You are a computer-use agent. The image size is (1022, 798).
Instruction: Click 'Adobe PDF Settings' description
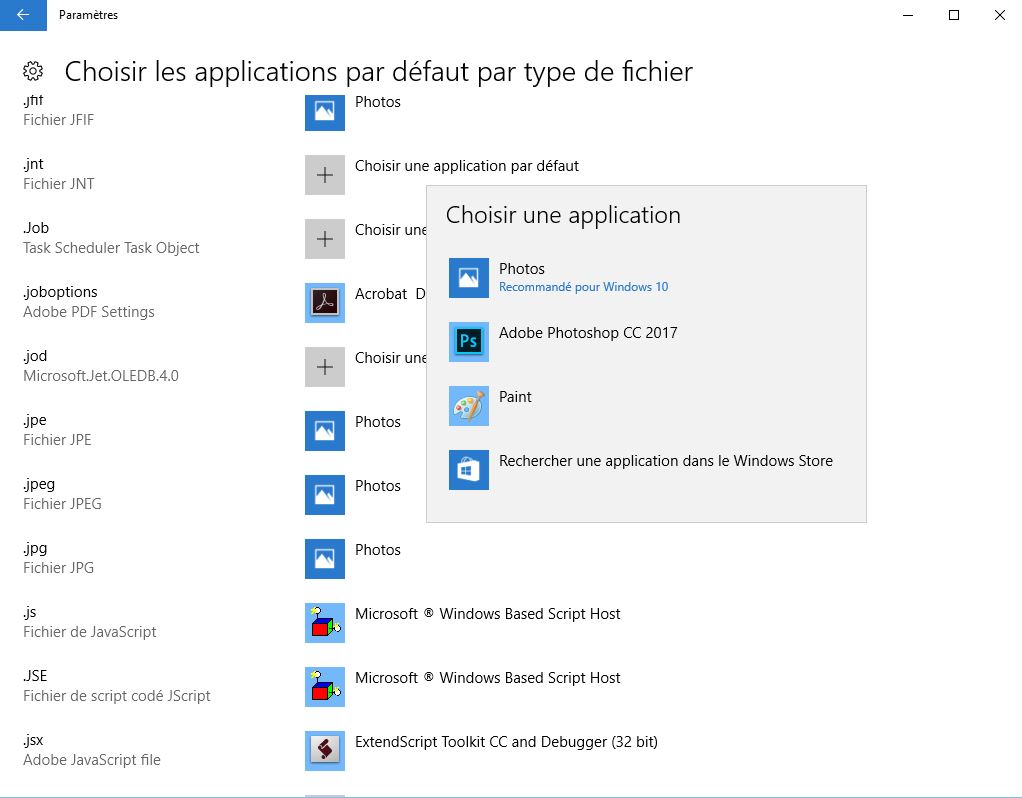click(x=89, y=312)
